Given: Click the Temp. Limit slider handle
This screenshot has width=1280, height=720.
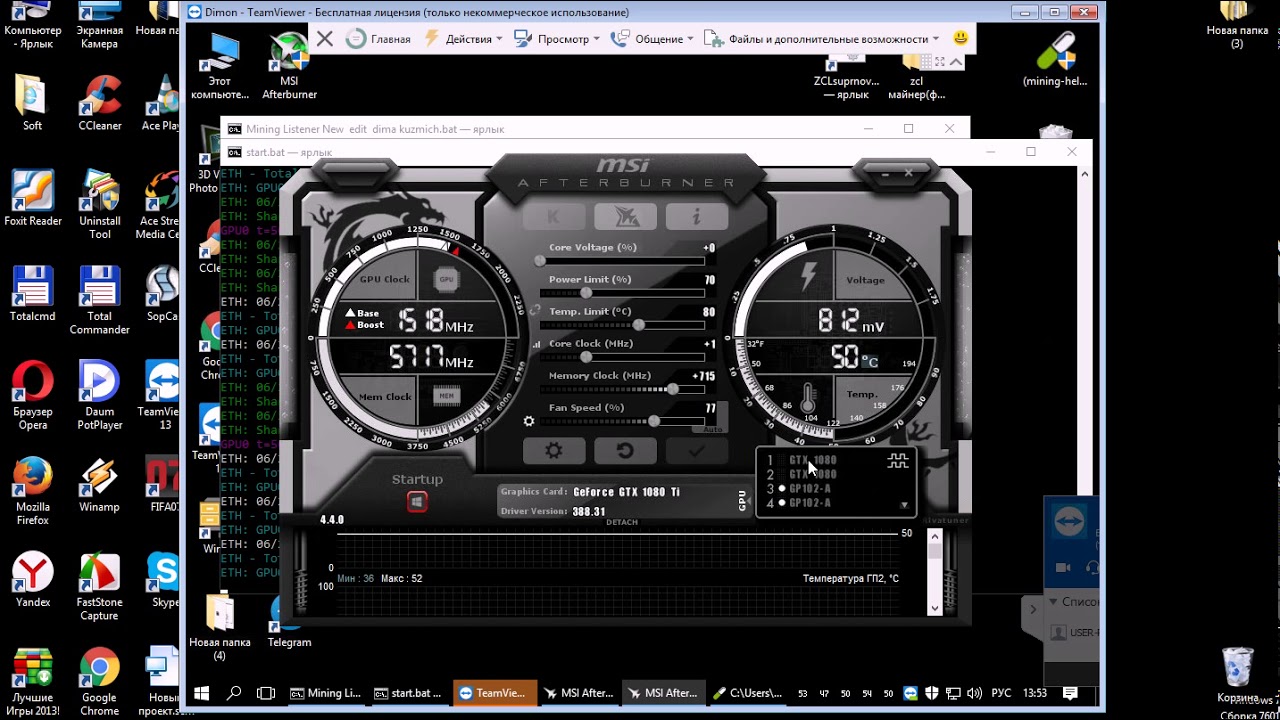Looking at the screenshot, I should coord(639,325).
